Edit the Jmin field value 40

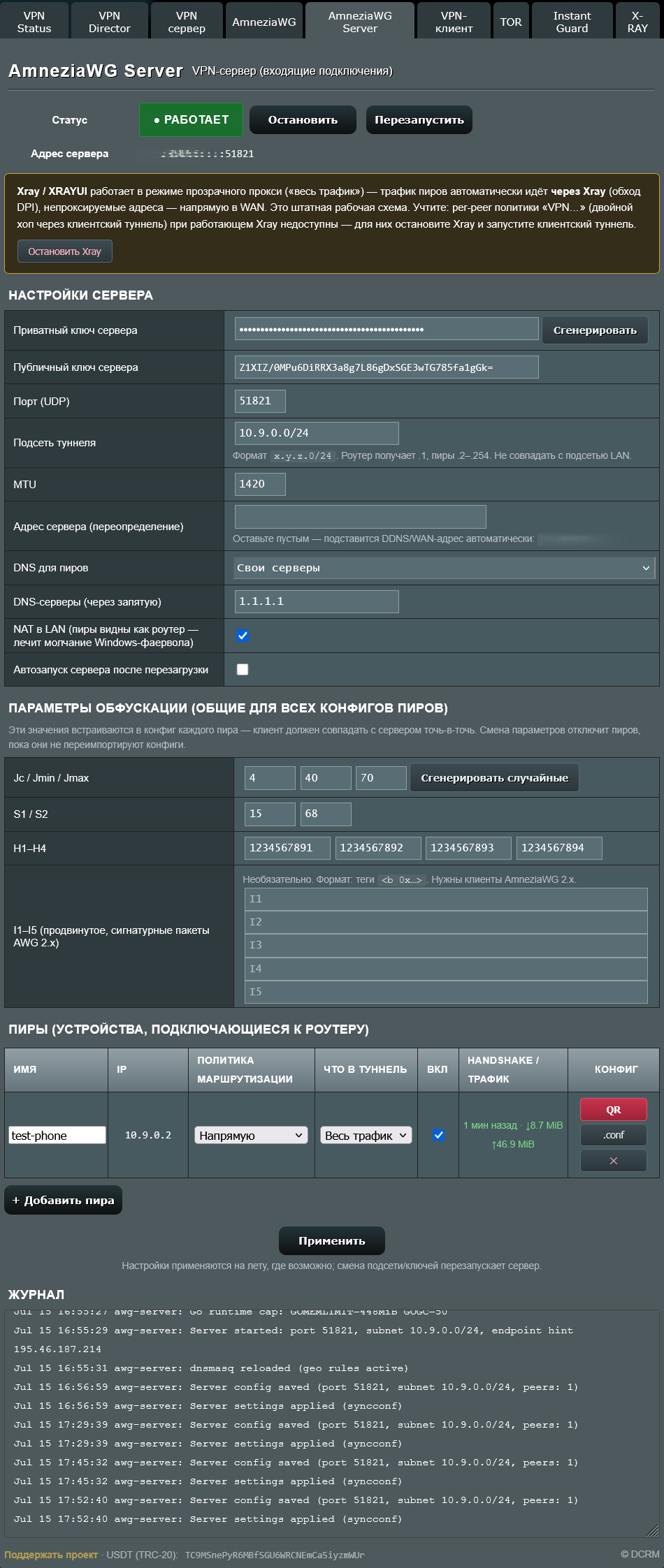click(326, 777)
